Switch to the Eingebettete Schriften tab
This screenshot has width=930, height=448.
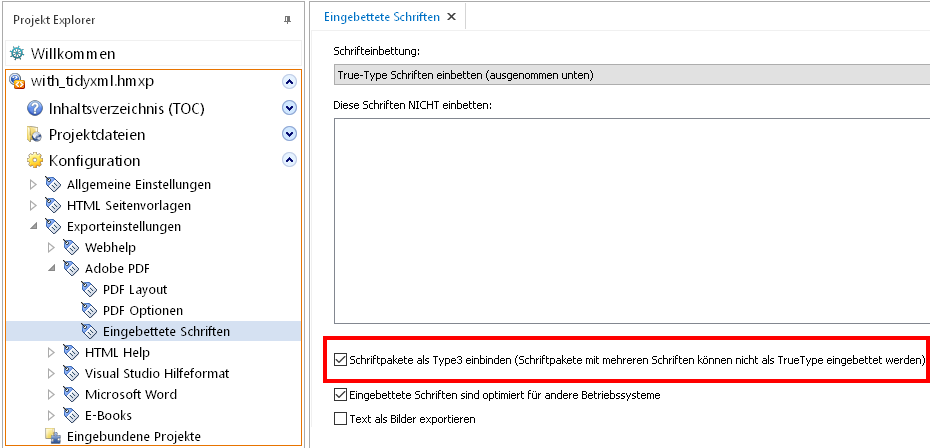click(x=383, y=16)
